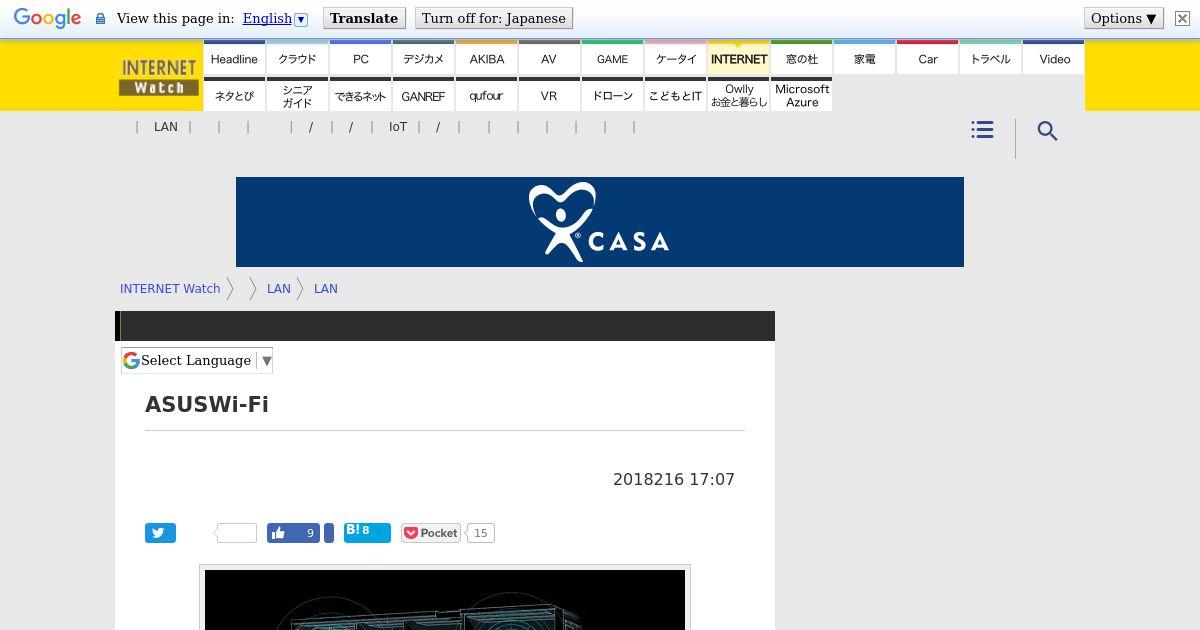
Task: Open the ネタとぴ link
Action: (x=234, y=96)
